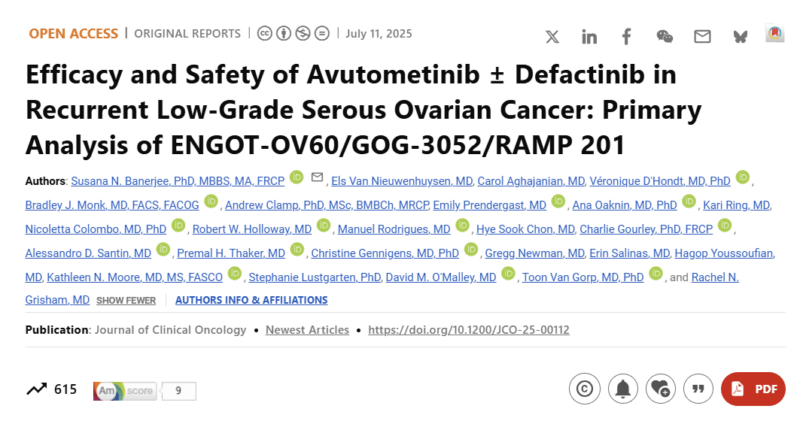
Task: Open author Nicoletta Colombo's link
Action: (x=96, y=229)
